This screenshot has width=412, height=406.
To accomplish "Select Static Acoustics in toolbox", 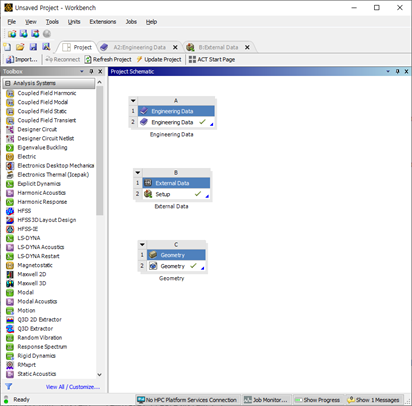I will point(37,374).
